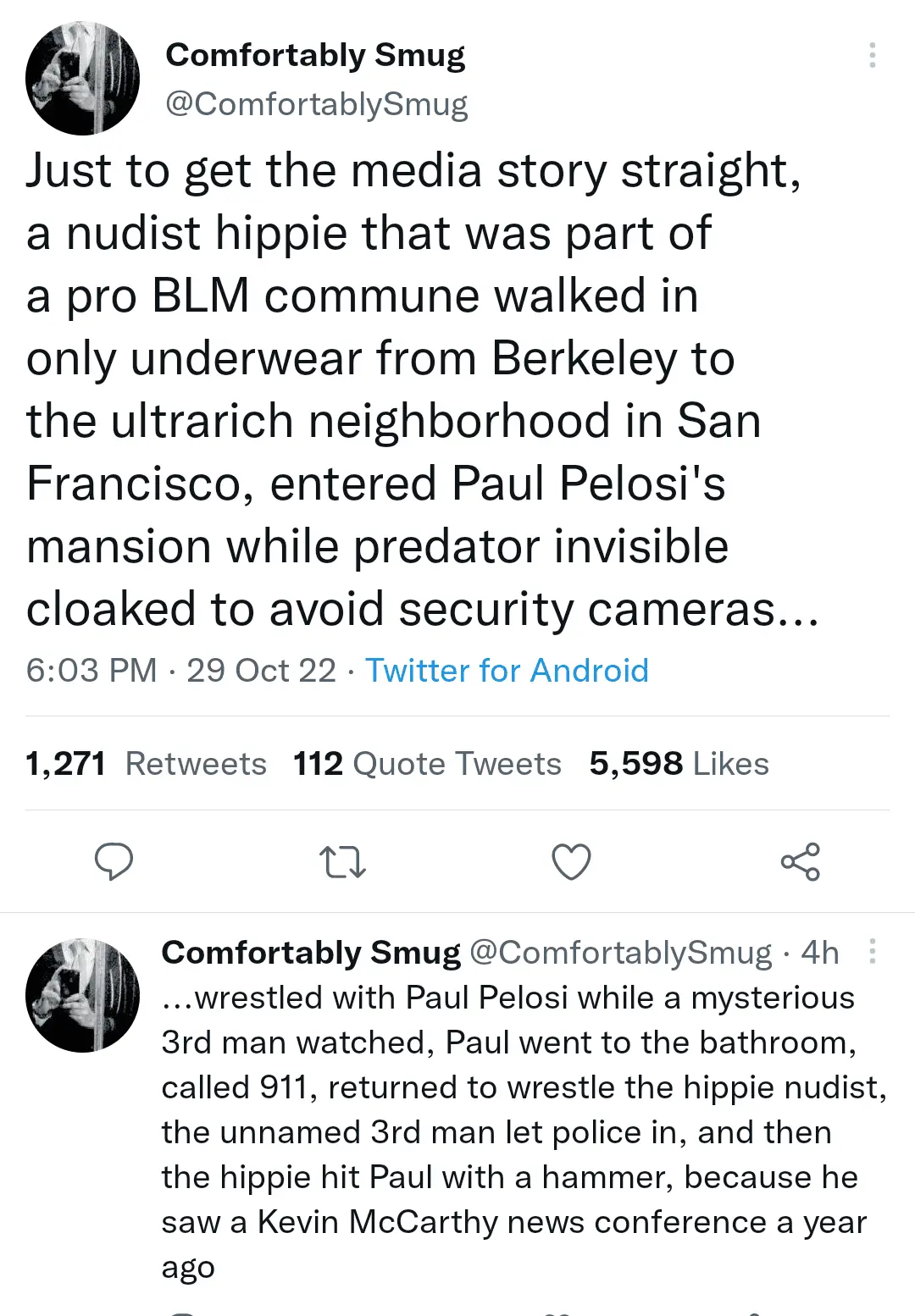Retweet the main tweet

pyautogui.click(x=343, y=862)
